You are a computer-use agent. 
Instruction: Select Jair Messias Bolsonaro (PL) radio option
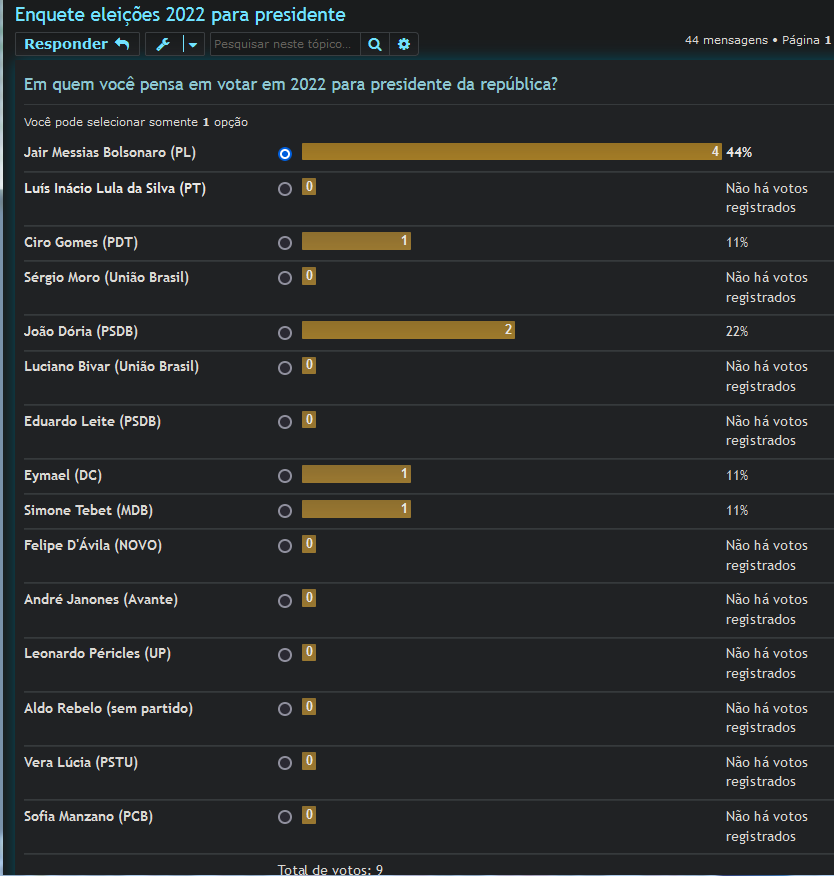(285, 154)
